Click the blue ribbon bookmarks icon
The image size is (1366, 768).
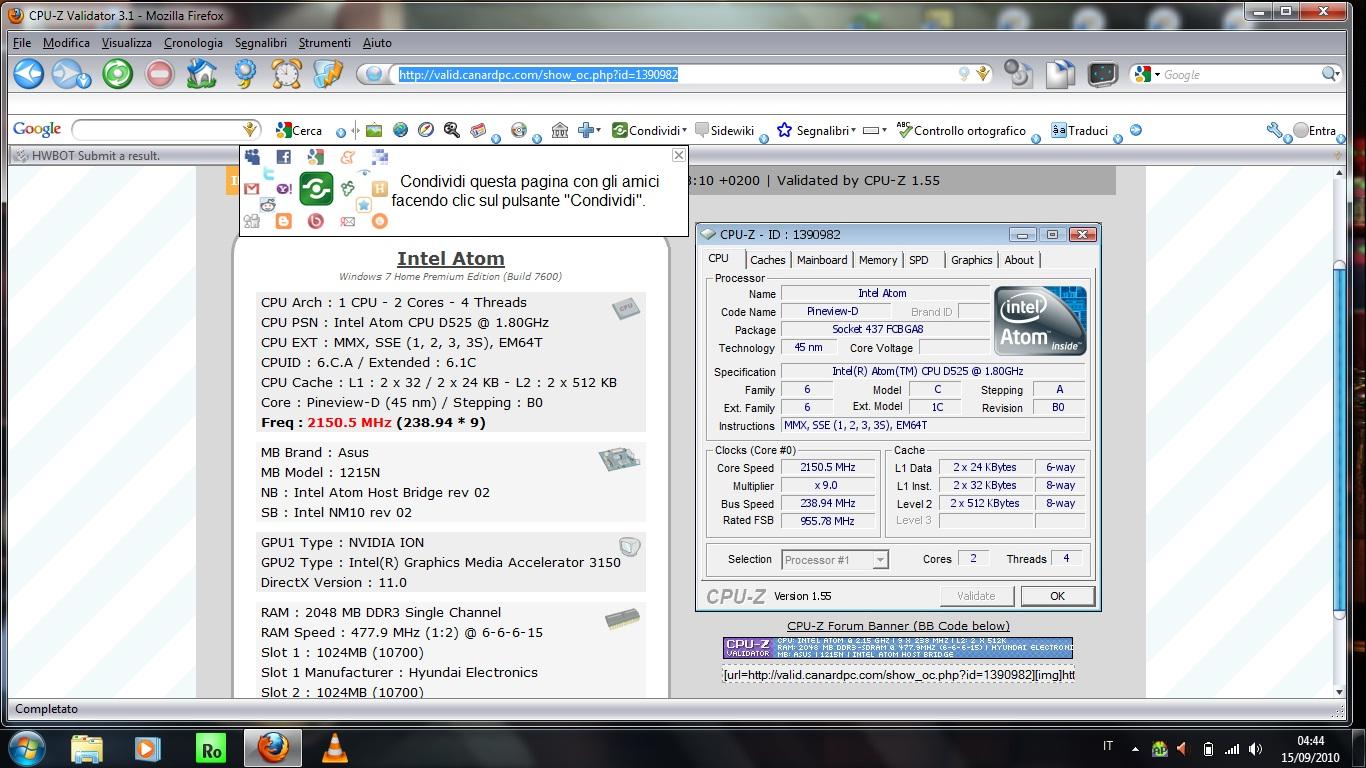click(245, 74)
